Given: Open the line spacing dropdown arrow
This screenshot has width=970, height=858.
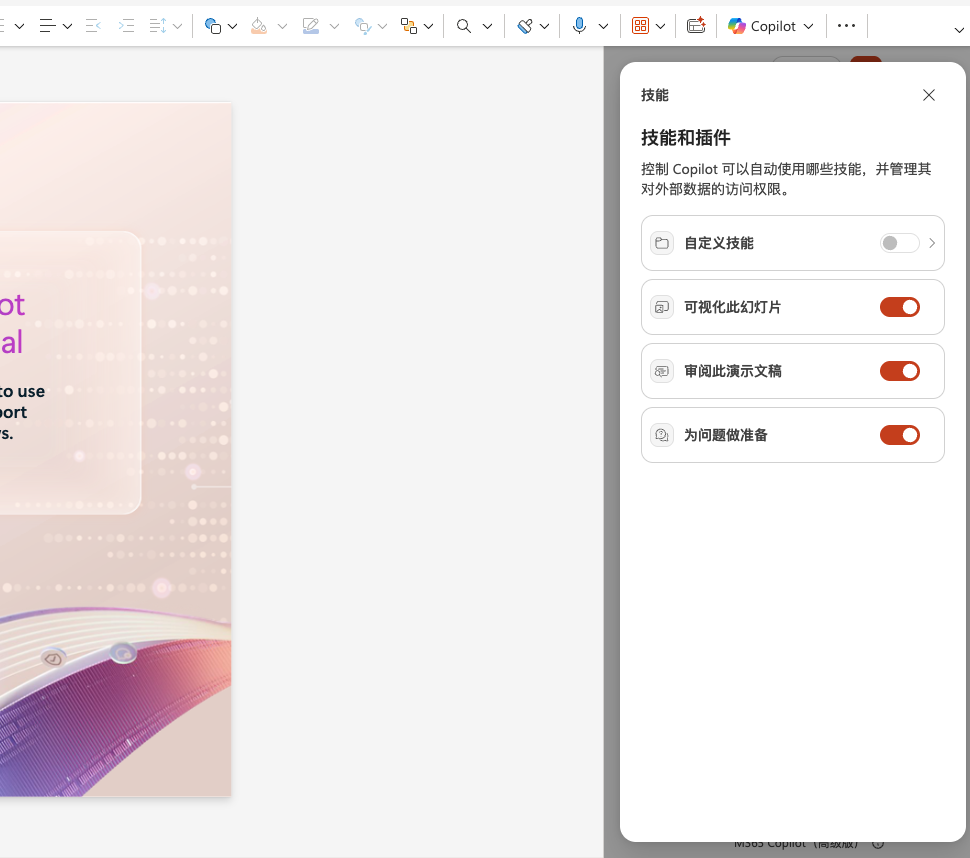Looking at the screenshot, I should (x=178, y=26).
